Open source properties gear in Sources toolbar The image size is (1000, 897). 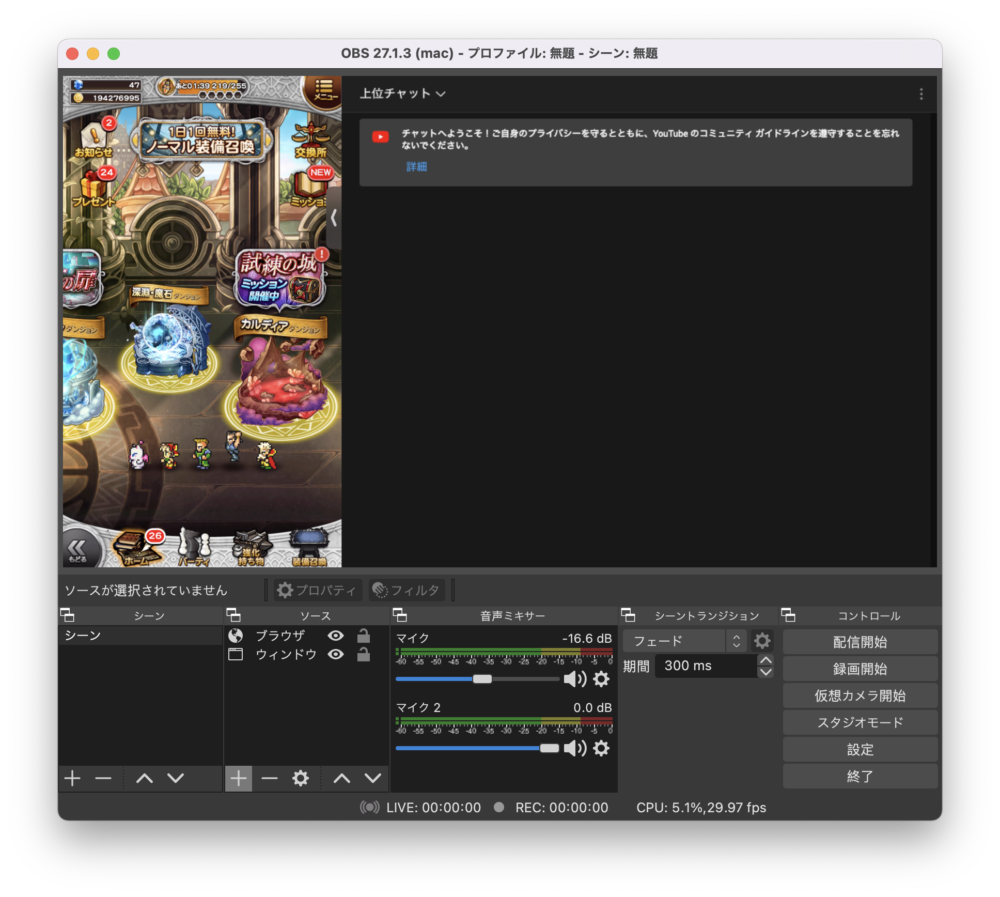300,778
